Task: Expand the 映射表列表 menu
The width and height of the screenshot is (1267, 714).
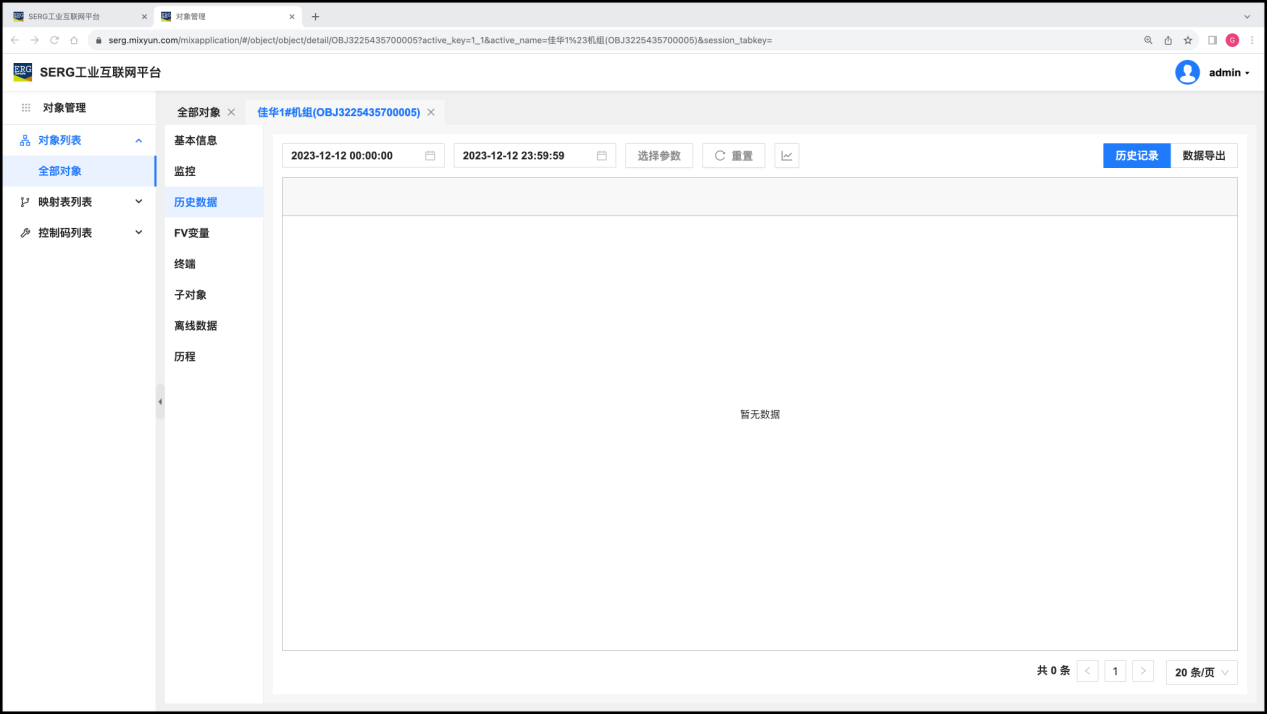Action: [139, 202]
